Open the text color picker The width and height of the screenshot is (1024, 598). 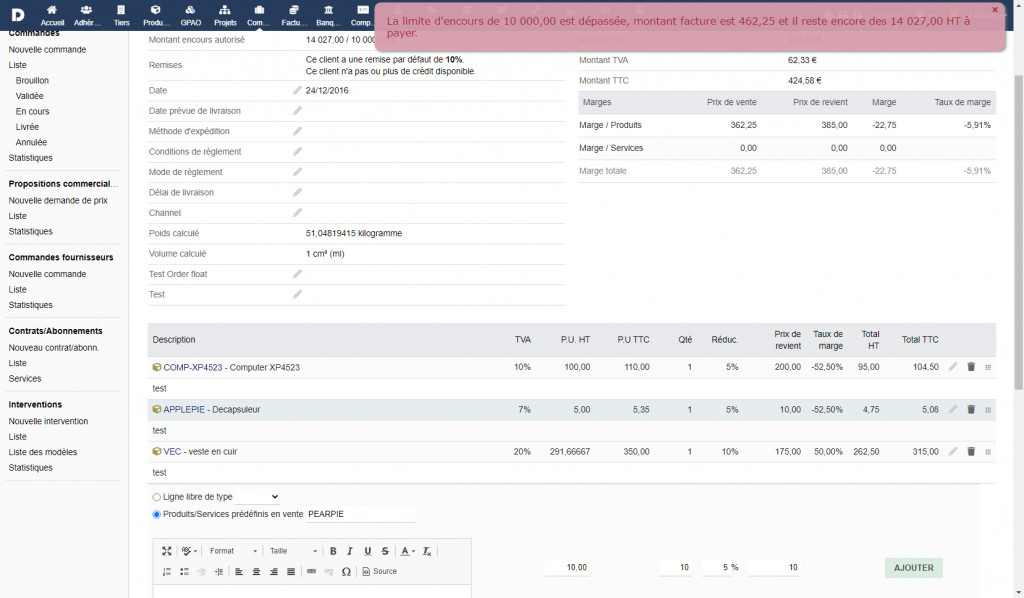[x=407, y=551]
